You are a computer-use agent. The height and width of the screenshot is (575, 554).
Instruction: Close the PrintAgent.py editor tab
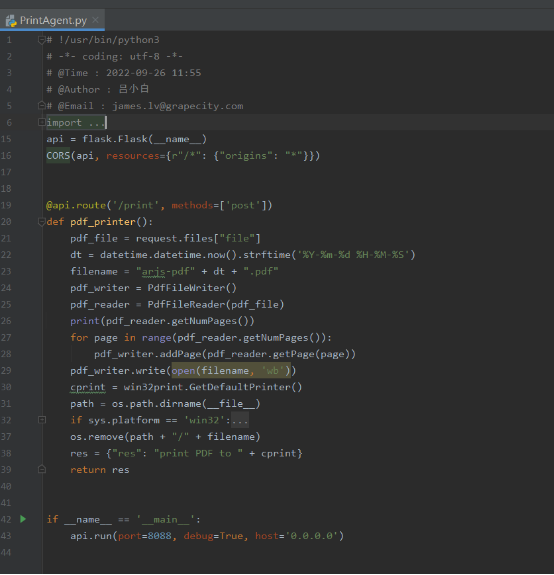(95, 20)
